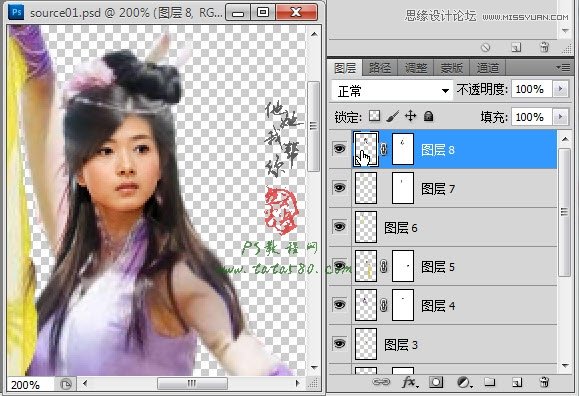Open the blend mode dropdown 正常
The width and height of the screenshot is (579, 396).
(392, 91)
